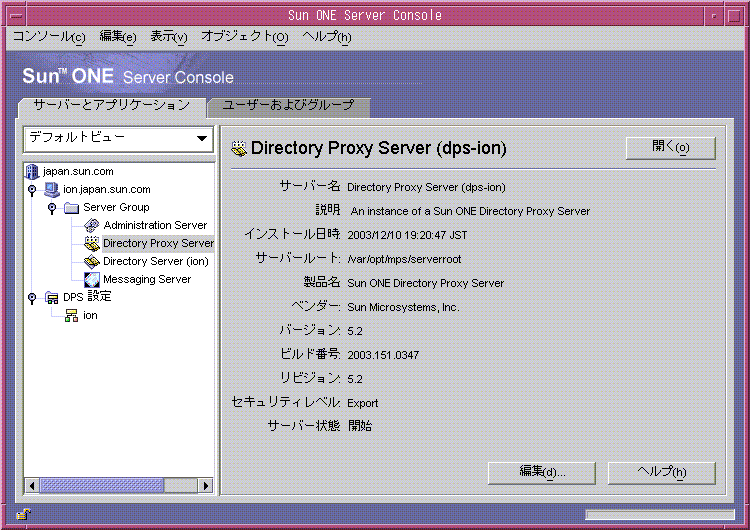Select Directory Proxy Server tree row
750x530 pixels.
coord(158,243)
